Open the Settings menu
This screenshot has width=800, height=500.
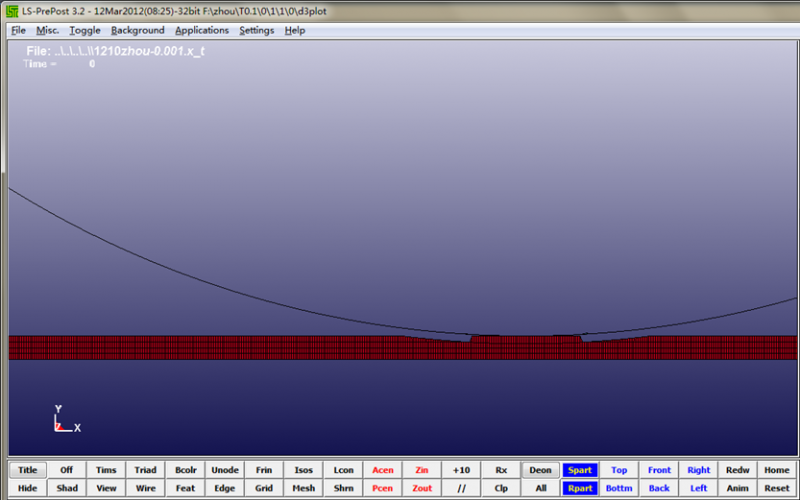pyautogui.click(x=257, y=31)
